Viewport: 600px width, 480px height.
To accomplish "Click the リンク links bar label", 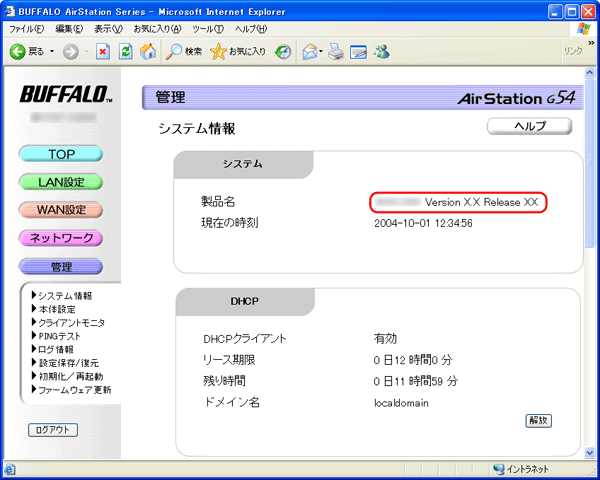I will (573, 51).
